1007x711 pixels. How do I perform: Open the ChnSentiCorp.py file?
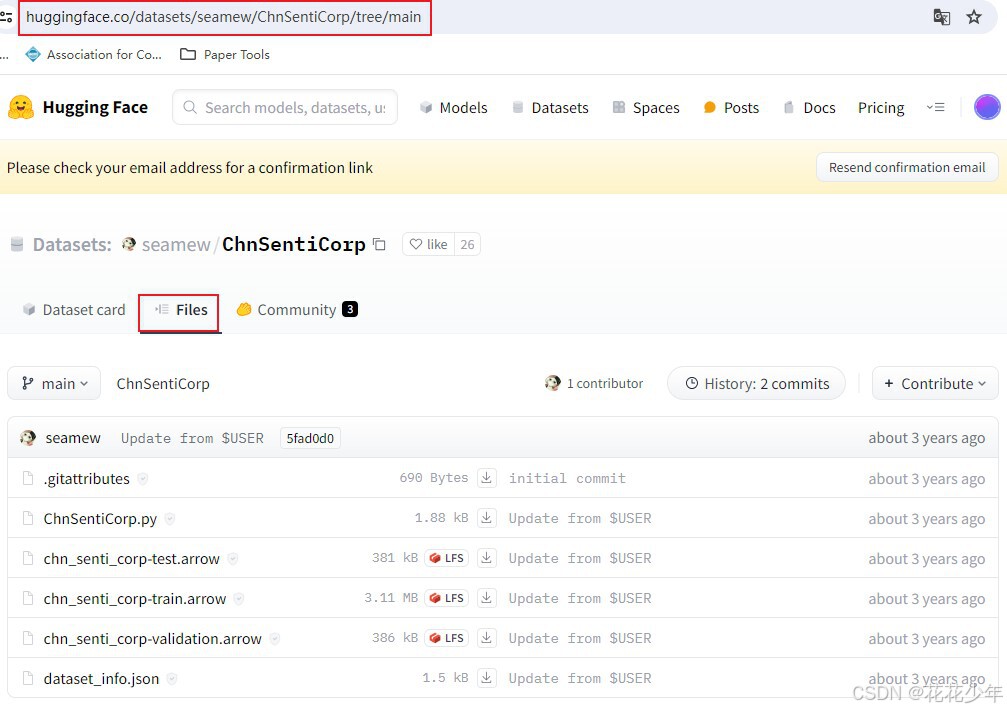[100, 518]
